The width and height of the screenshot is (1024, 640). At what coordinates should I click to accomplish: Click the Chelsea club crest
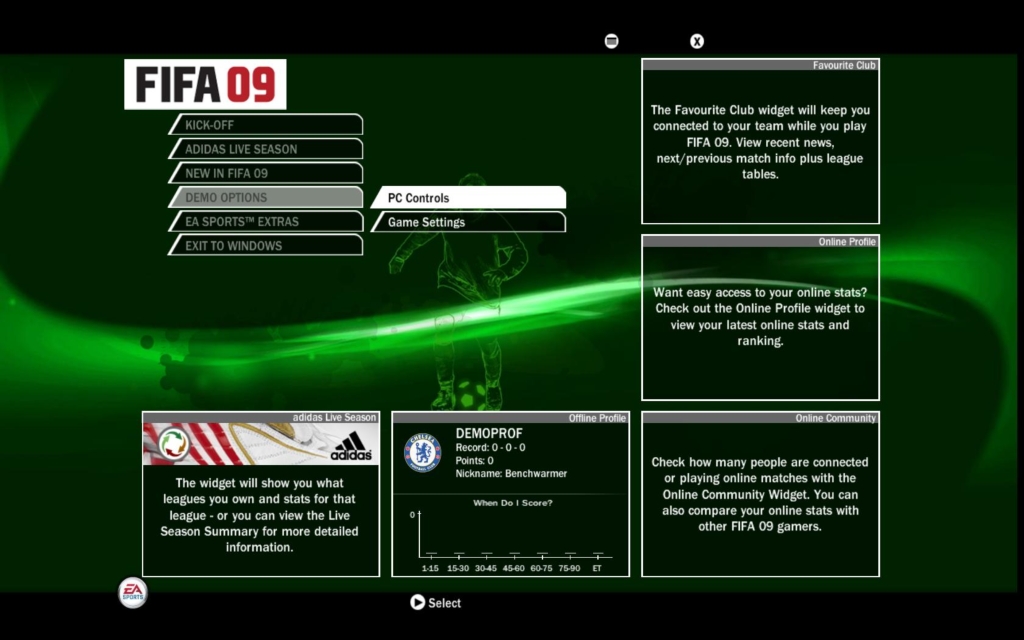point(423,453)
